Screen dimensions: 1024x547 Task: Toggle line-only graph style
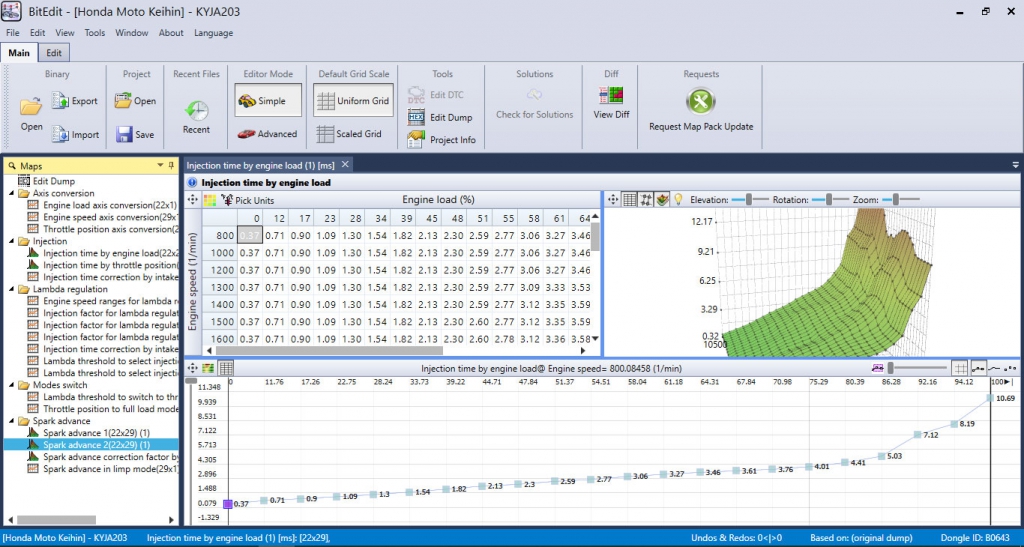(x=995, y=368)
